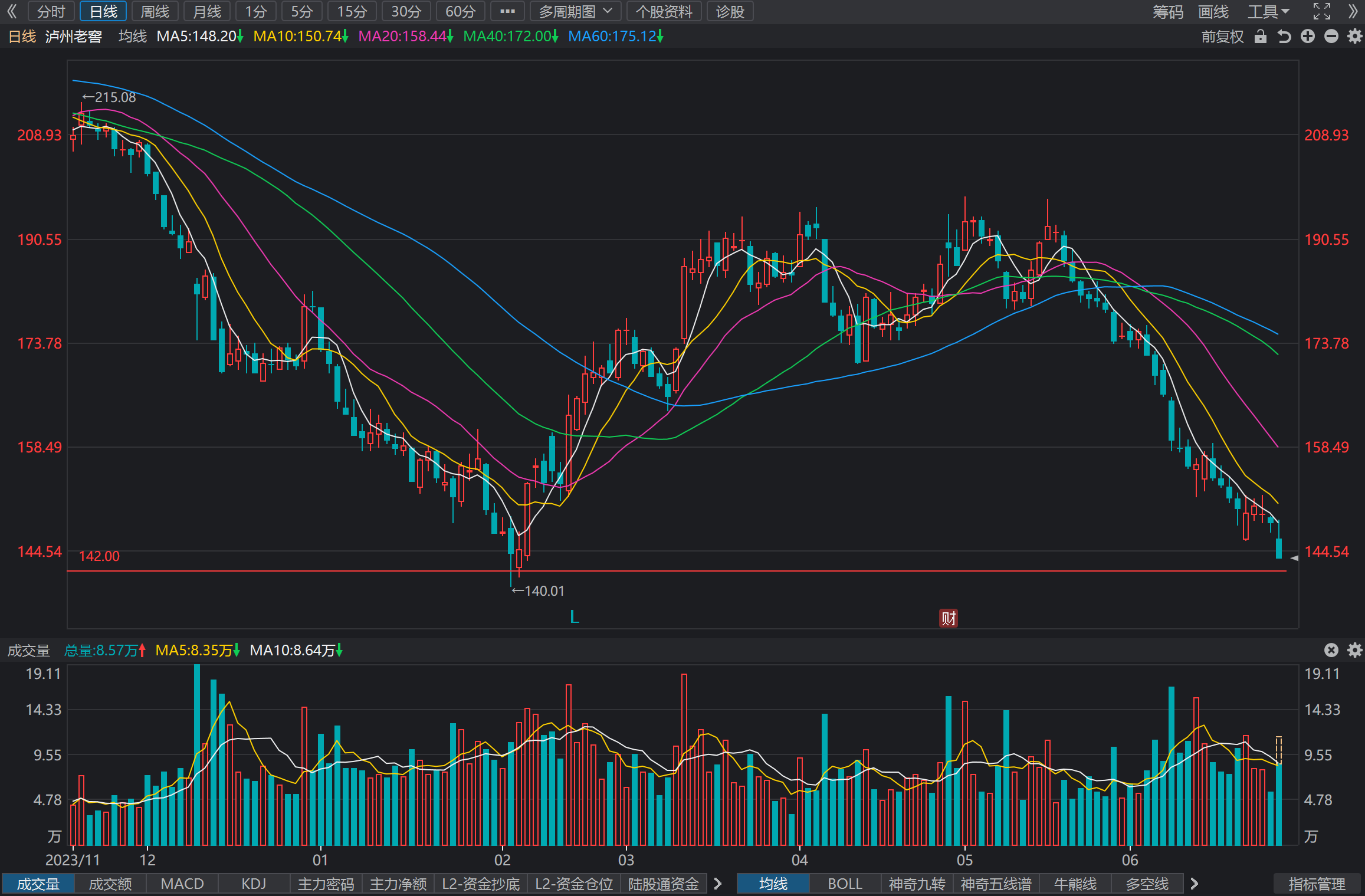The width and height of the screenshot is (1365, 896).
Task: Click the MA10:150.74 indicator value
Action: (301, 37)
